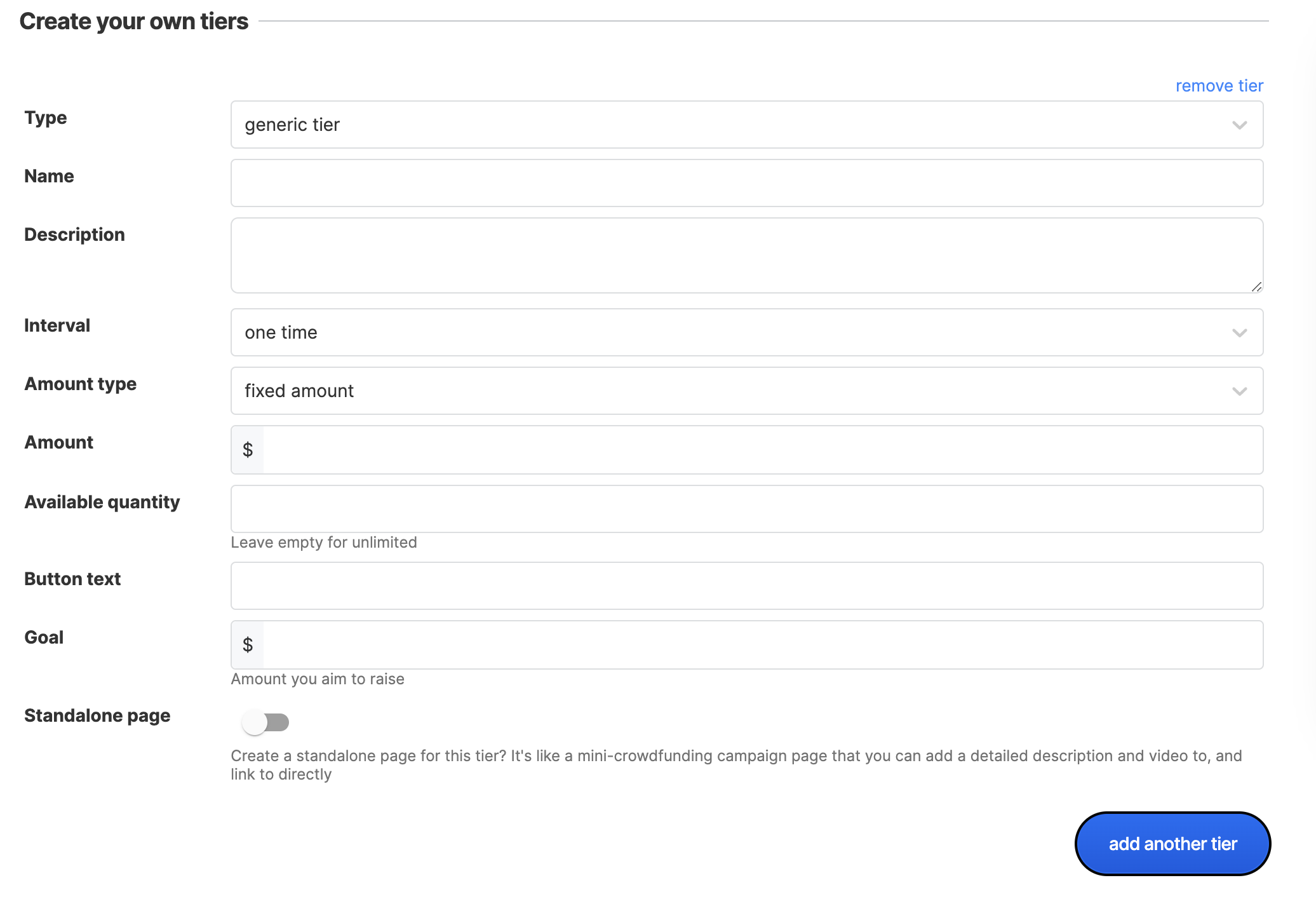Viewport: 1316px width, 906px height.
Task: Click the Create your own tiers heading
Action: click(134, 22)
